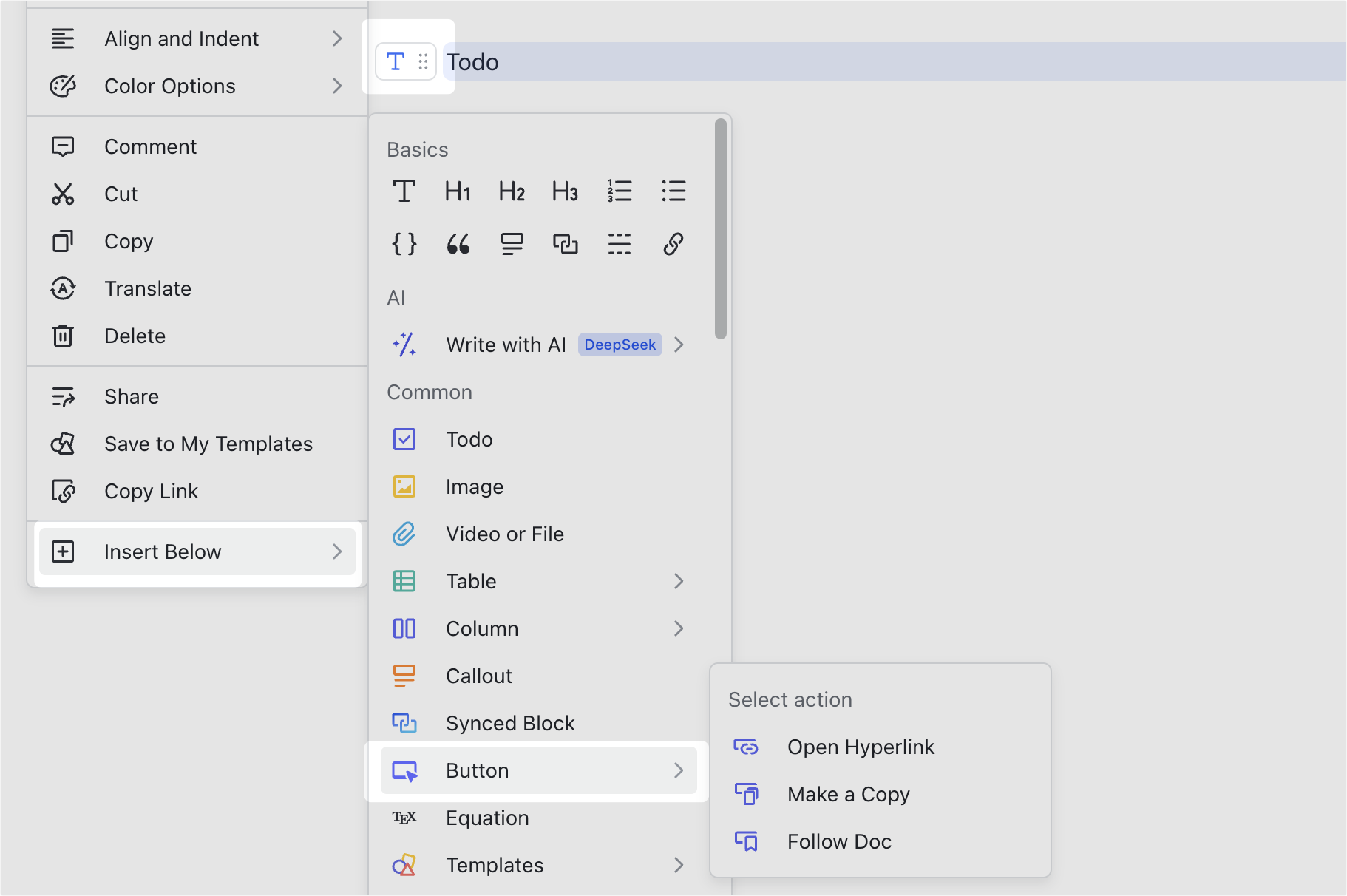
Task: Choose the Heading 1 block icon
Action: tap(458, 191)
